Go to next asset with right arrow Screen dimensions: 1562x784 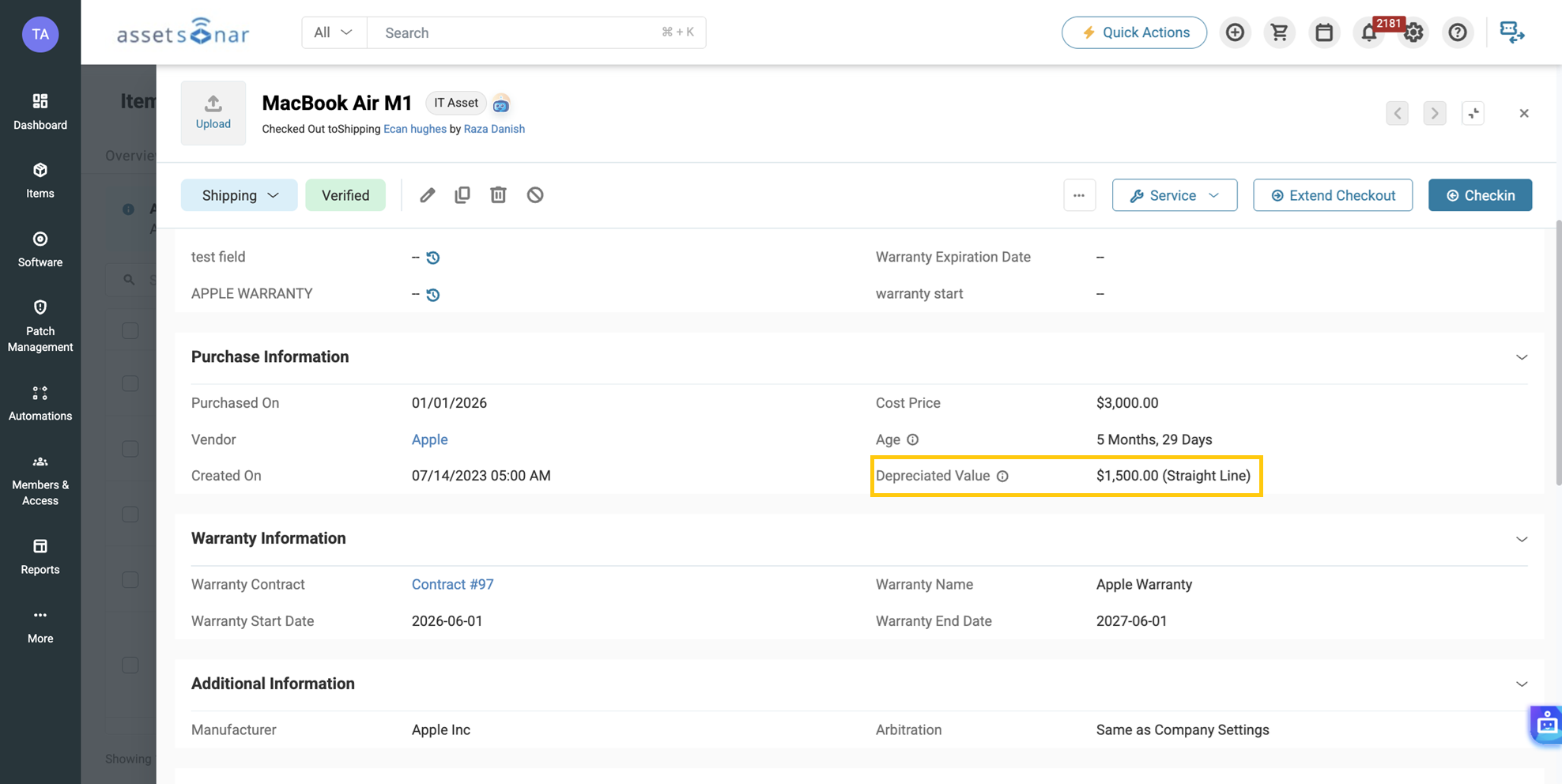click(1435, 113)
